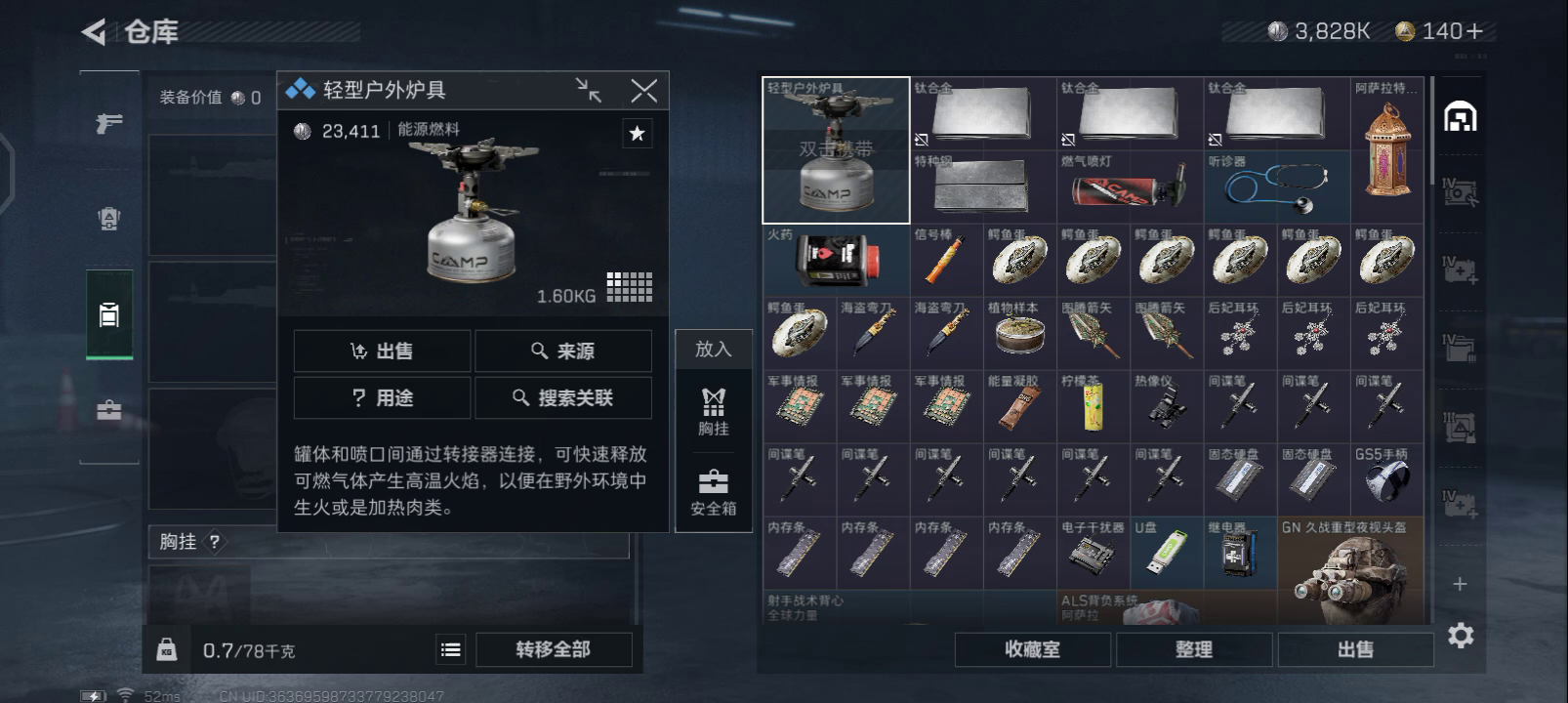The height and width of the screenshot is (703, 1568).
Task: Toggle the list view icon beside 转移全部
Action: point(451,649)
